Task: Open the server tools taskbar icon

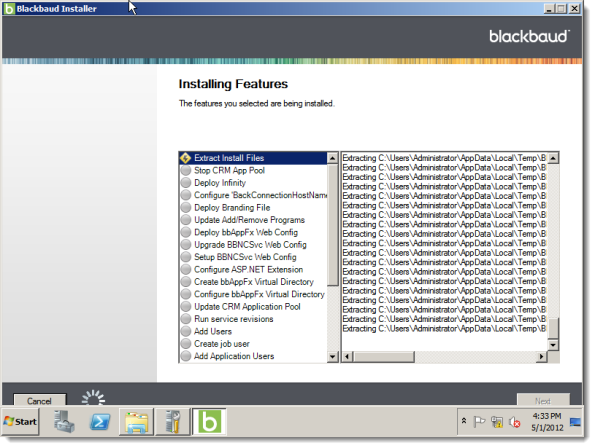Action: tap(173, 421)
